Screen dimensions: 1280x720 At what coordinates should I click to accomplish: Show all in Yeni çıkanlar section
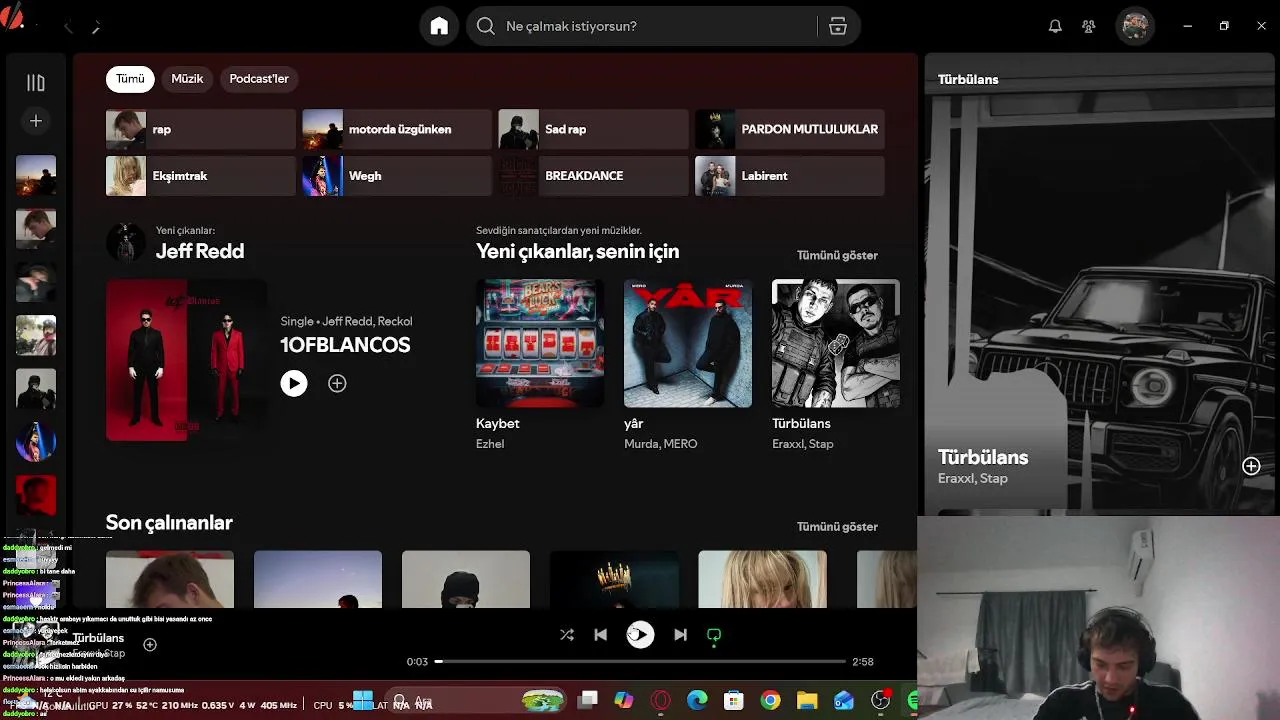pyautogui.click(x=837, y=255)
